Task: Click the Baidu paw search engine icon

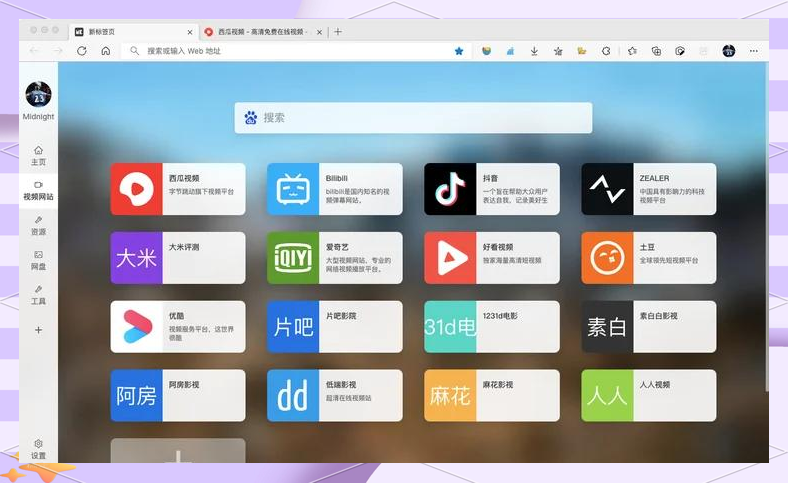Action: (250, 118)
